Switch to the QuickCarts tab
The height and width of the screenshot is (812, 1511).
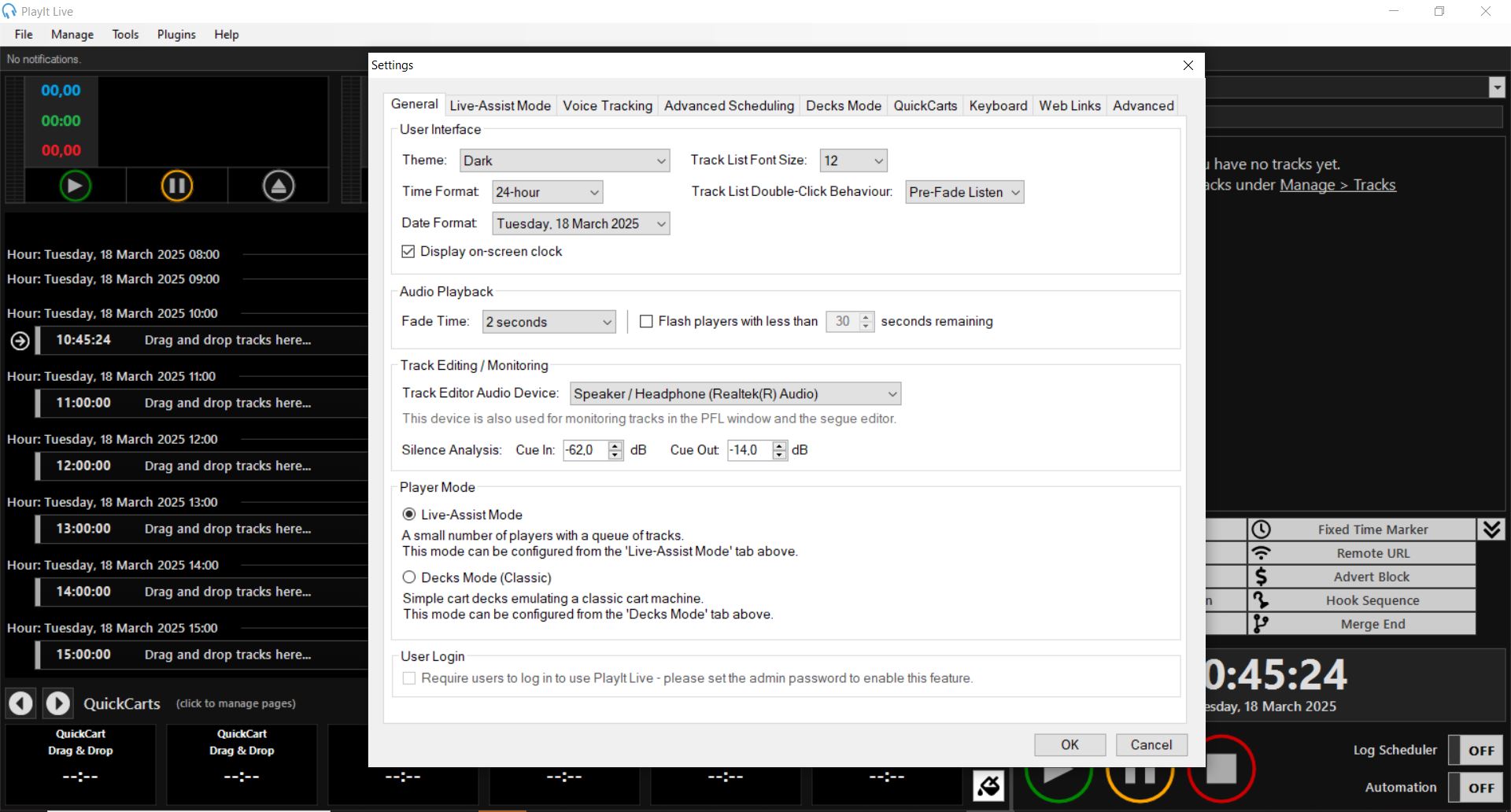[925, 105]
